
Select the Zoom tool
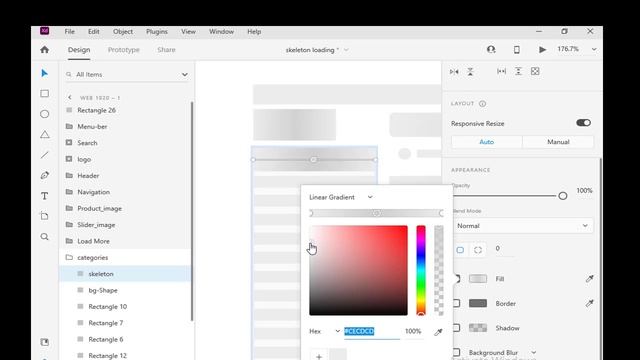click(44, 237)
